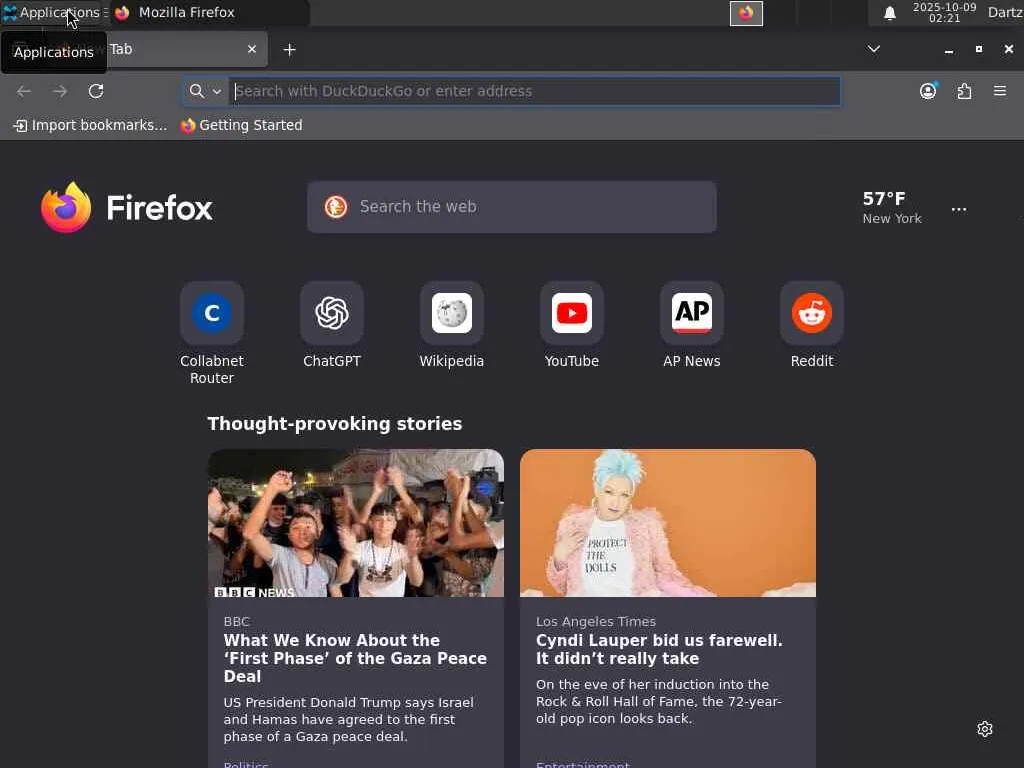Open the New York weather widget
Image resolution: width=1024 pixels, height=768 pixels.
[x=891, y=208]
